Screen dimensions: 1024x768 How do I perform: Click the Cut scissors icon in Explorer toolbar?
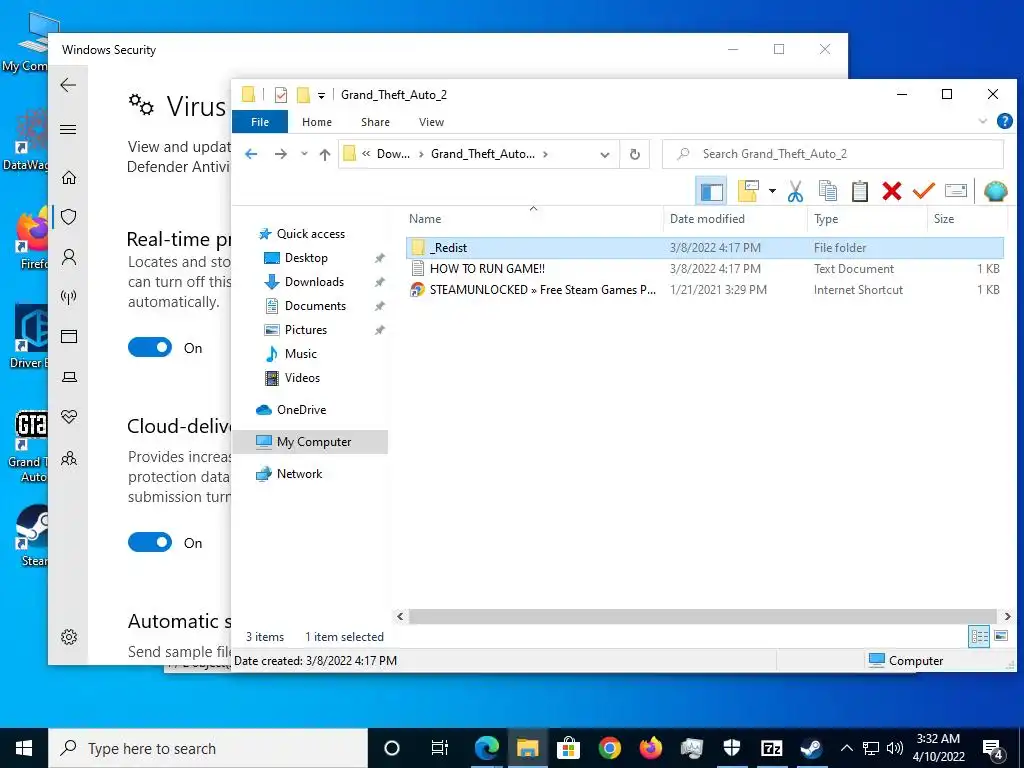point(795,191)
